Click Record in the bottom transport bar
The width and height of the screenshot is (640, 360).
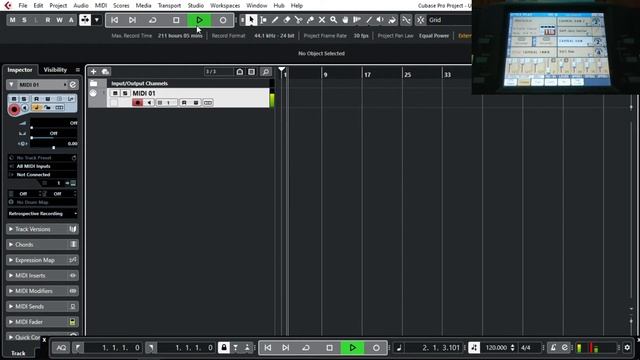click(376, 348)
